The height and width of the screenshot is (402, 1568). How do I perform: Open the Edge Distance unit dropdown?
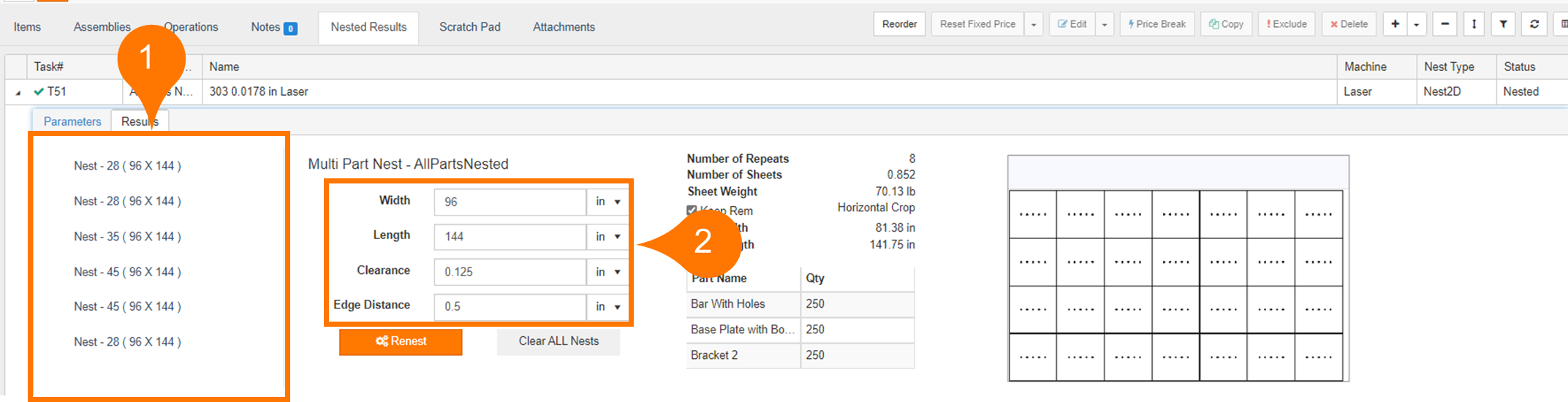608,307
